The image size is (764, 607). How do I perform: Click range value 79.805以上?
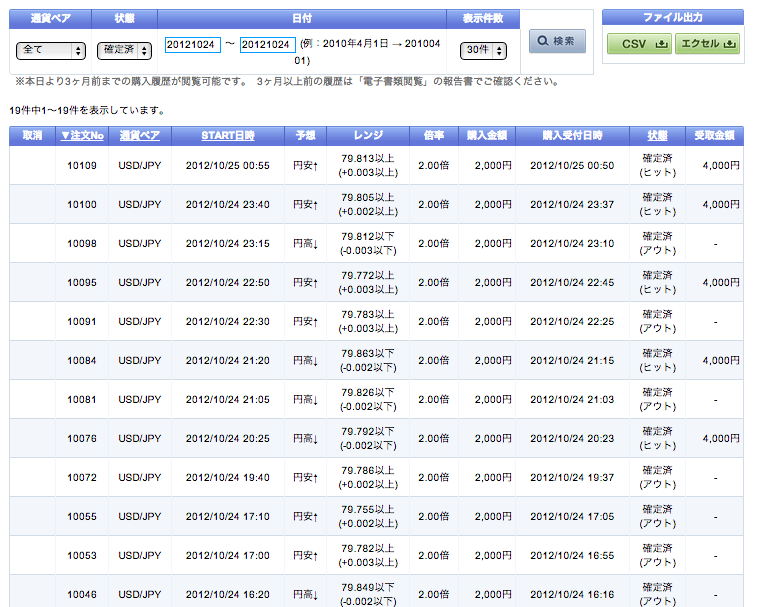click(x=368, y=198)
